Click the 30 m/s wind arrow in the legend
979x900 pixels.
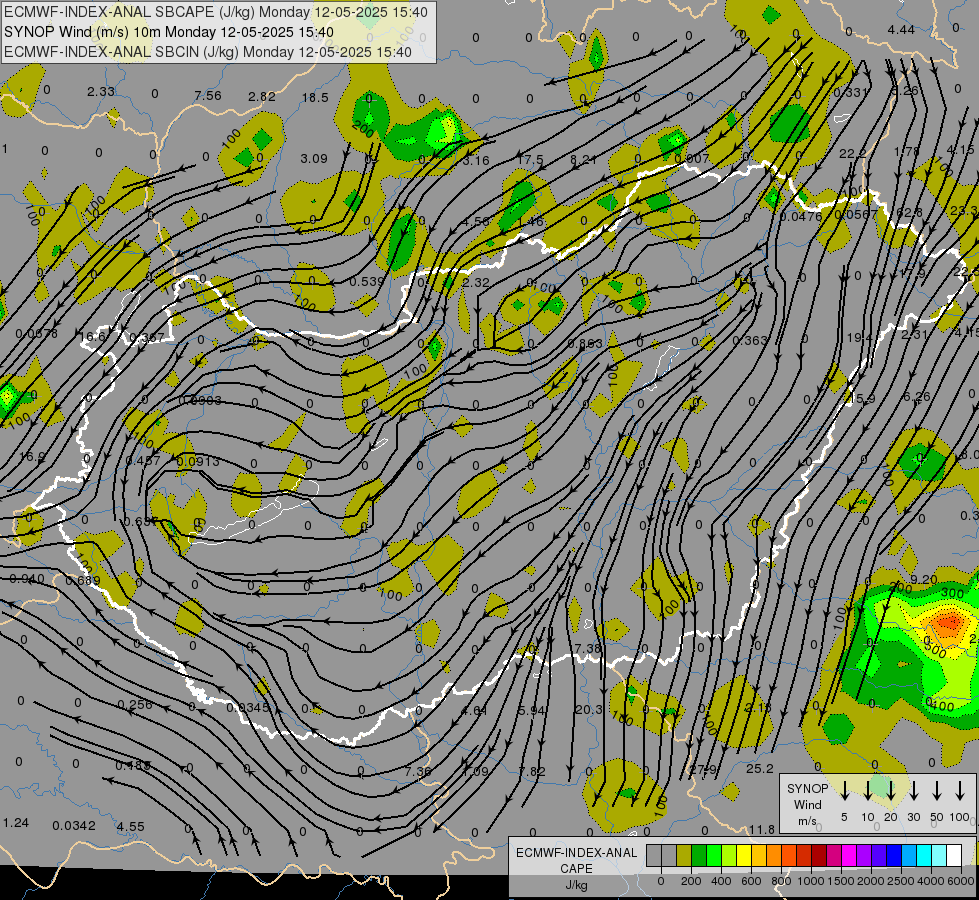pyautogui.click(x=914, y=791)
